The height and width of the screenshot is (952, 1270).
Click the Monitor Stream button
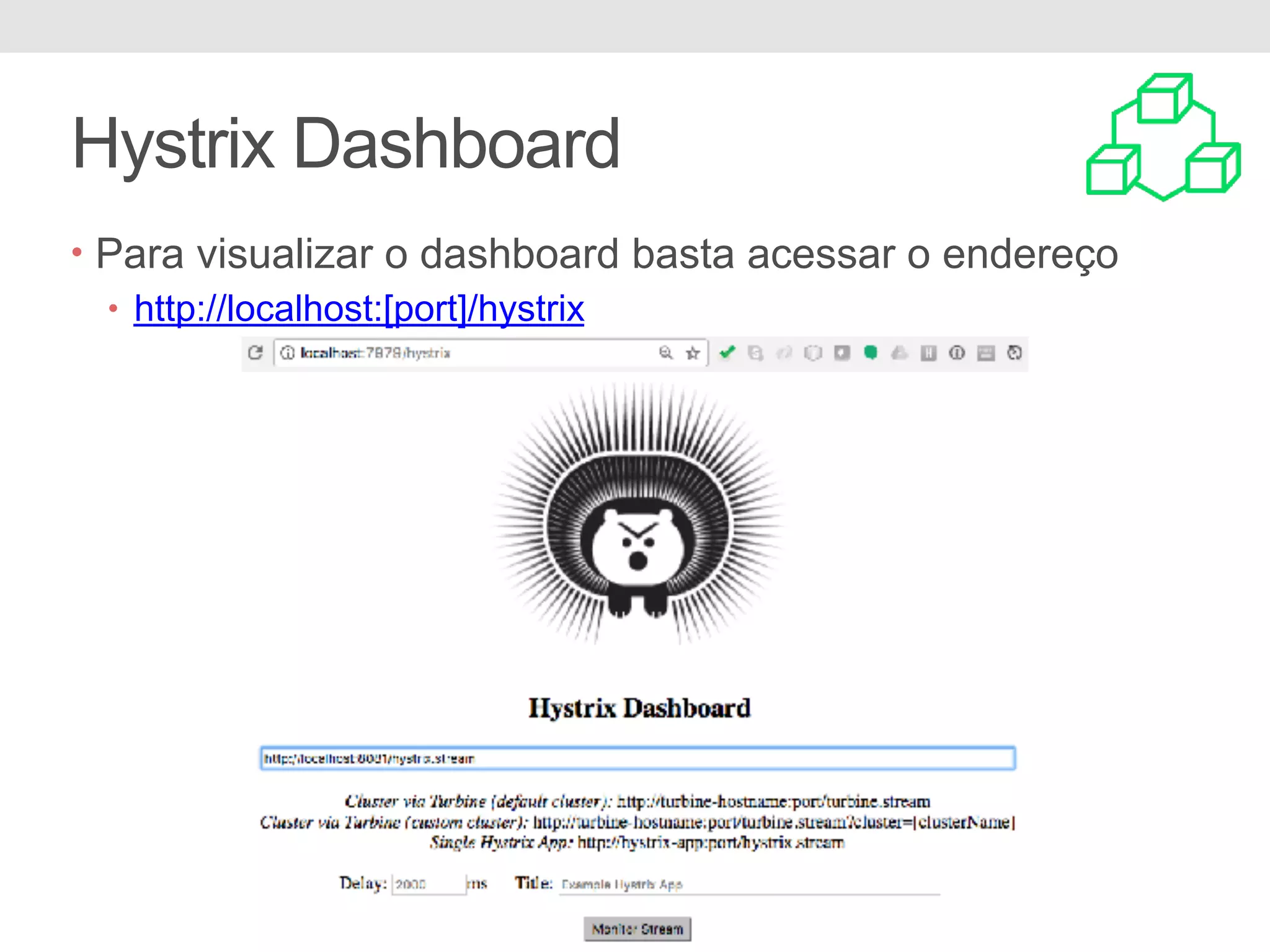click(x=637, y=929)
